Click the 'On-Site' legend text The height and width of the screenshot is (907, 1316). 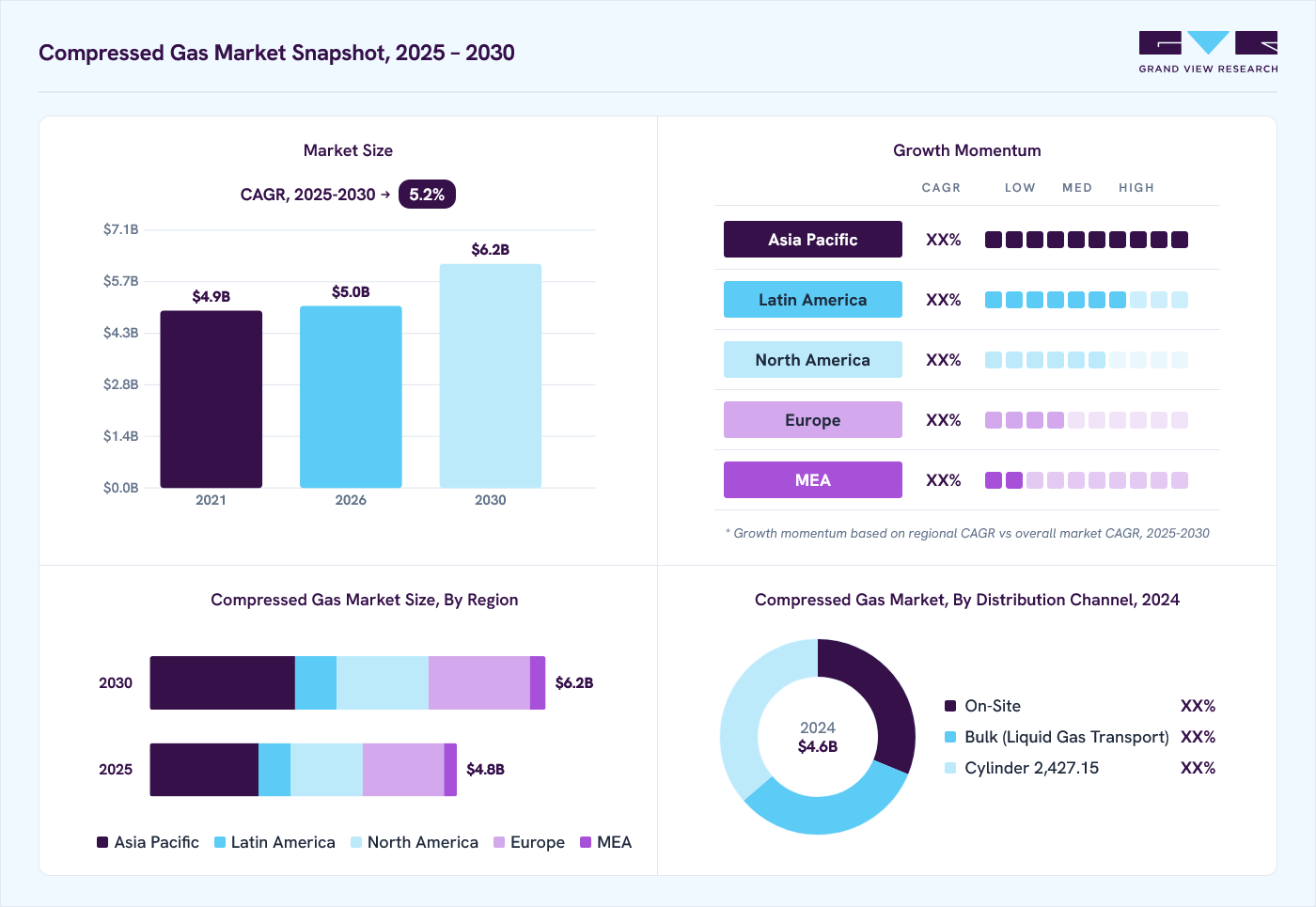[x=993, y=706]
